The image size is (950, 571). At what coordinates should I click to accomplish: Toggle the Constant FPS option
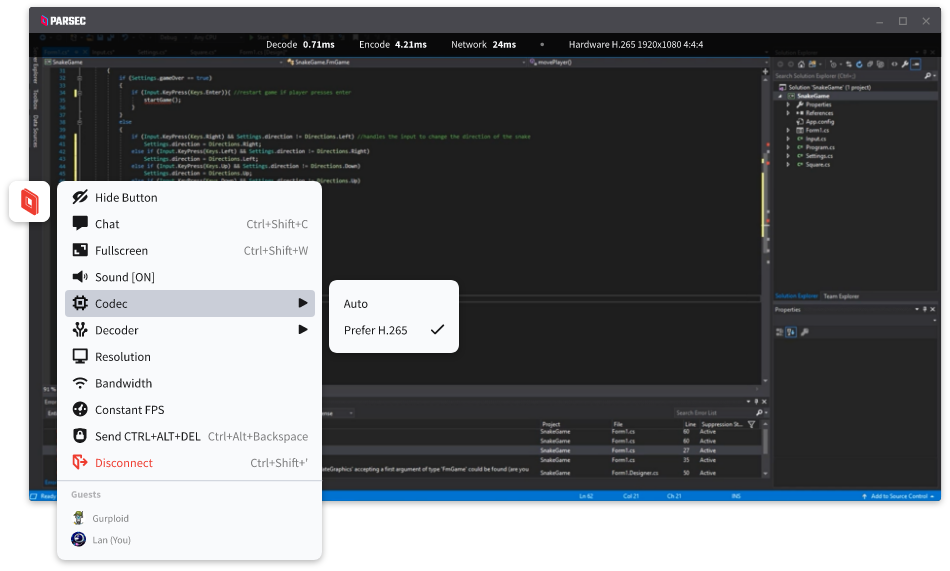coord(190,410)
